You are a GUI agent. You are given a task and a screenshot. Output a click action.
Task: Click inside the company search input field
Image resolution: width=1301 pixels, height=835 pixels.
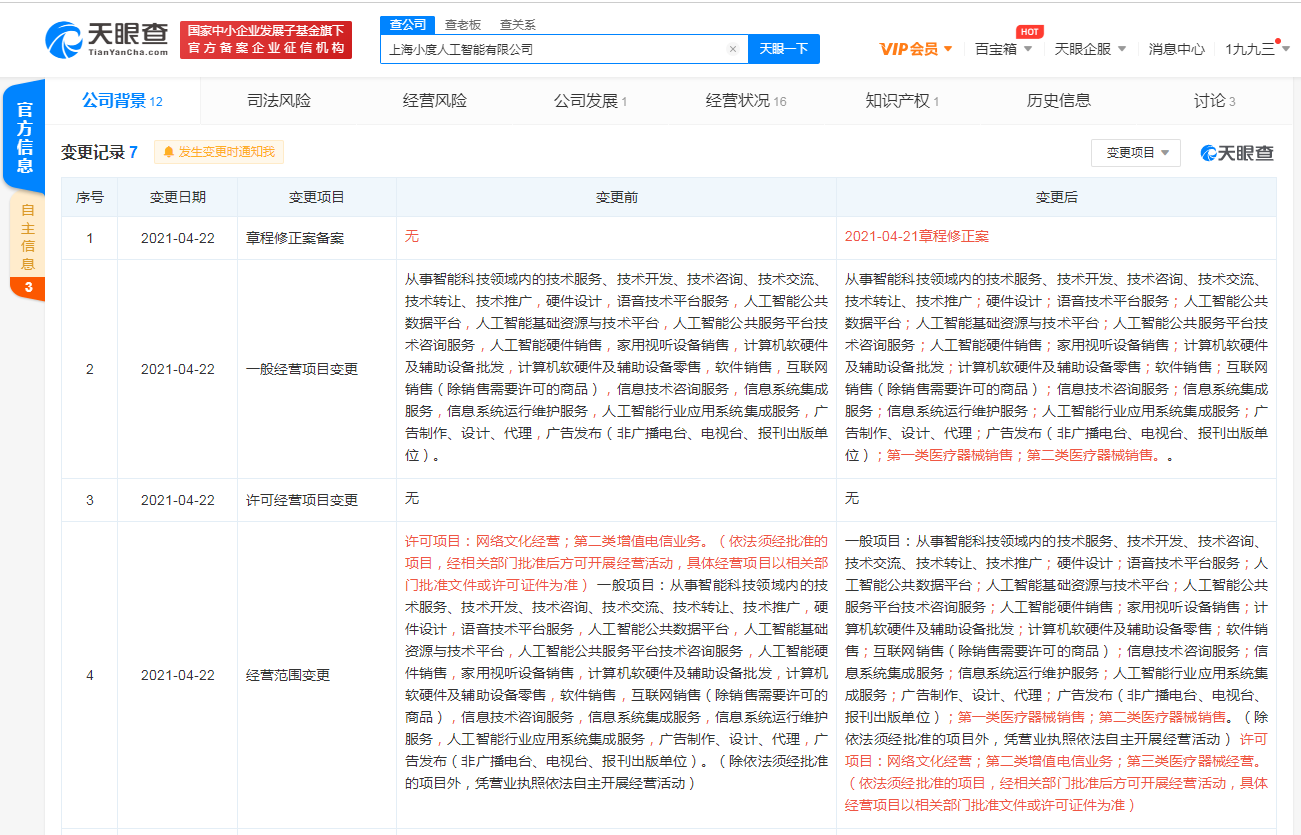[x=550, y=49]
